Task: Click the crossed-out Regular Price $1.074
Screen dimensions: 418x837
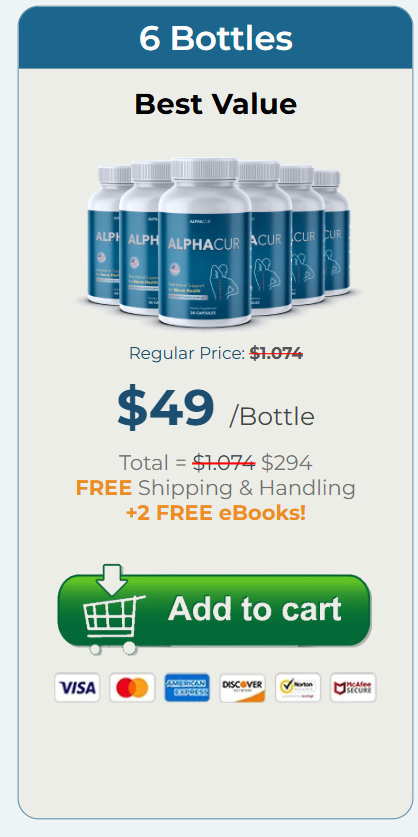Action: coord(276,353)
